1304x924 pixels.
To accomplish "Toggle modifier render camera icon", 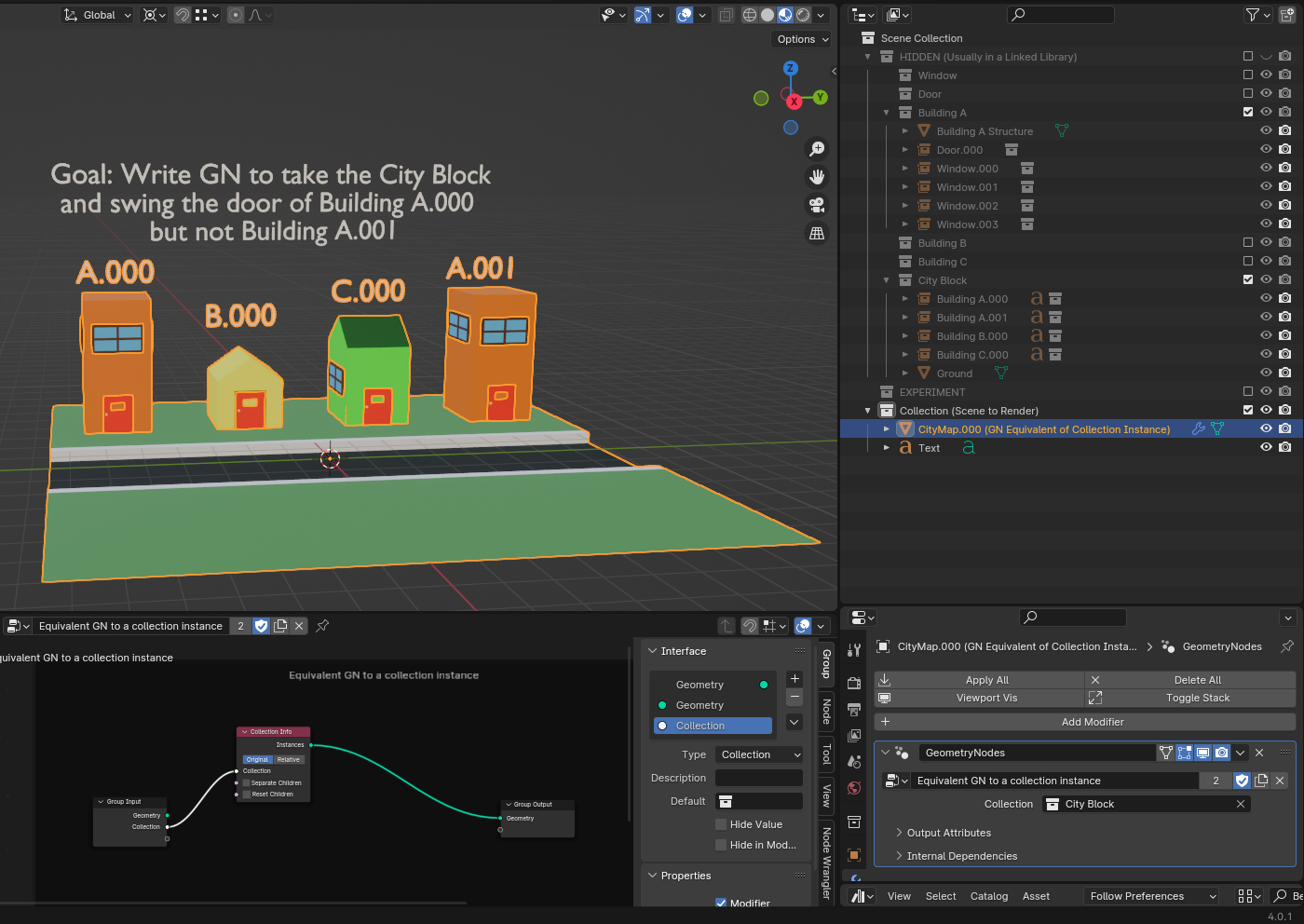I will 1221,753.
